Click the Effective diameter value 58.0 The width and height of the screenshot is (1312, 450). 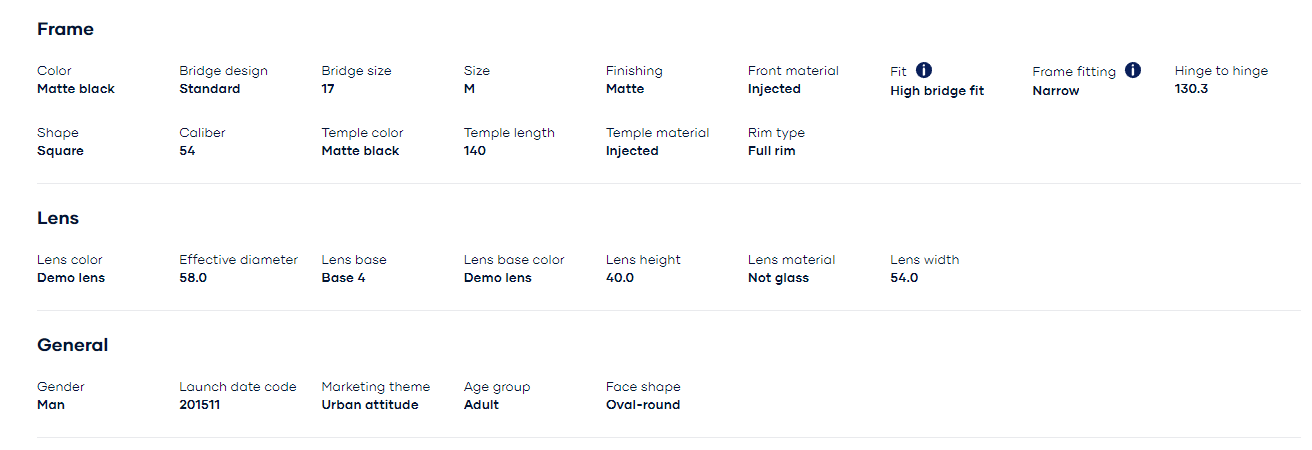pyautogui.click(x=193, y=278)
